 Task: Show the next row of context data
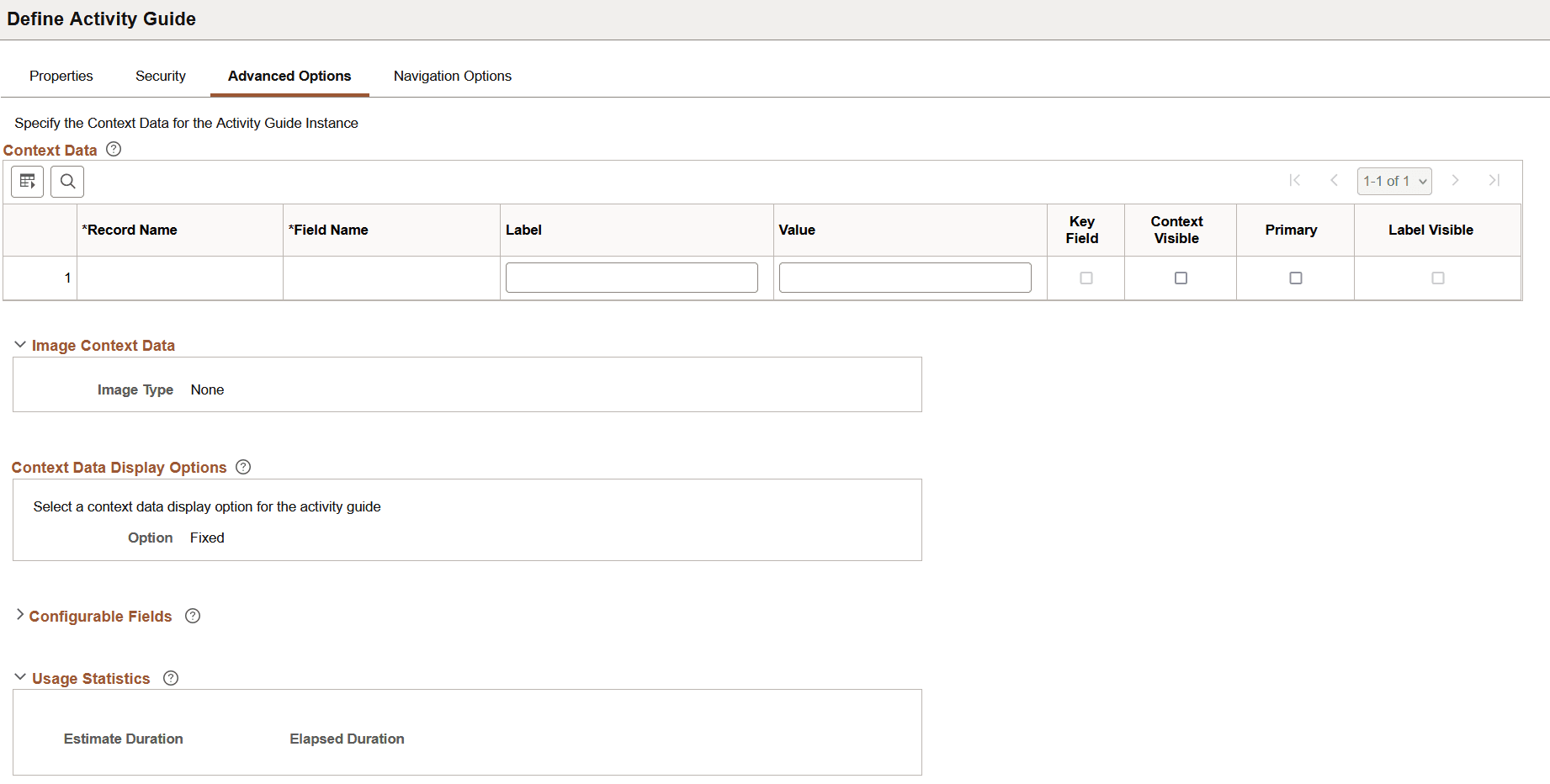(1456, 180)
